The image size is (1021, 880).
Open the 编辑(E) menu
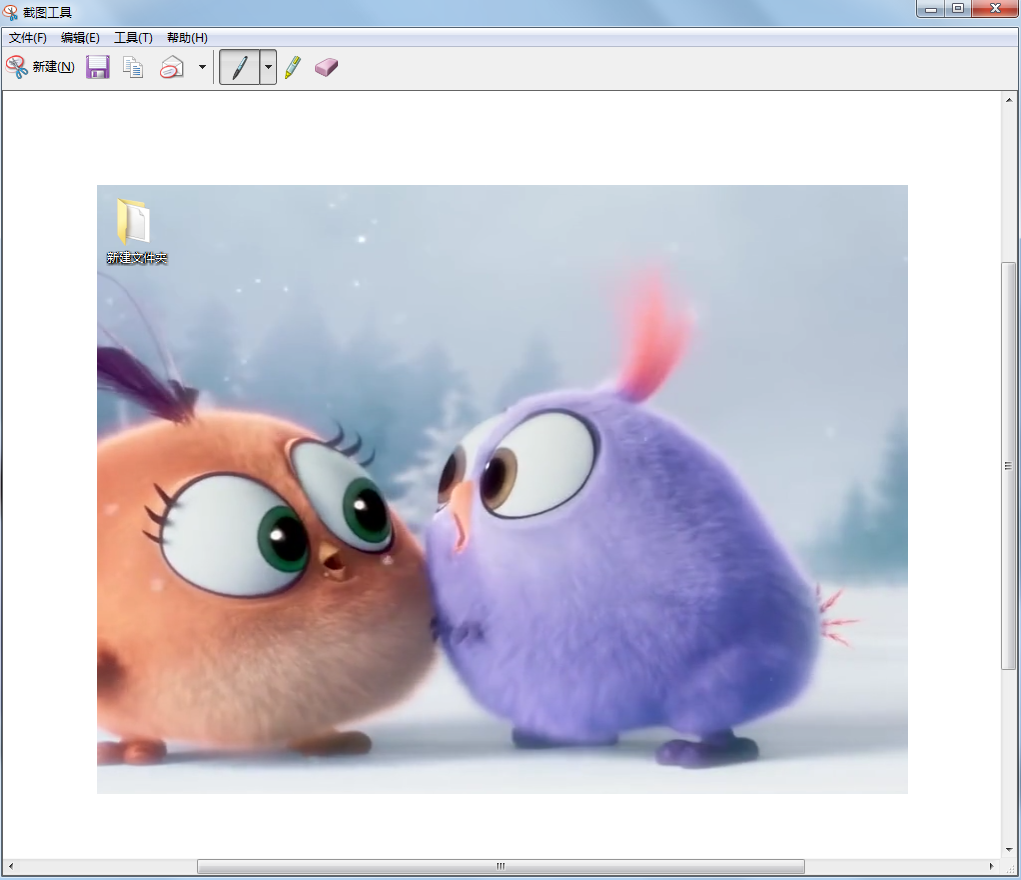pos(80,38)
